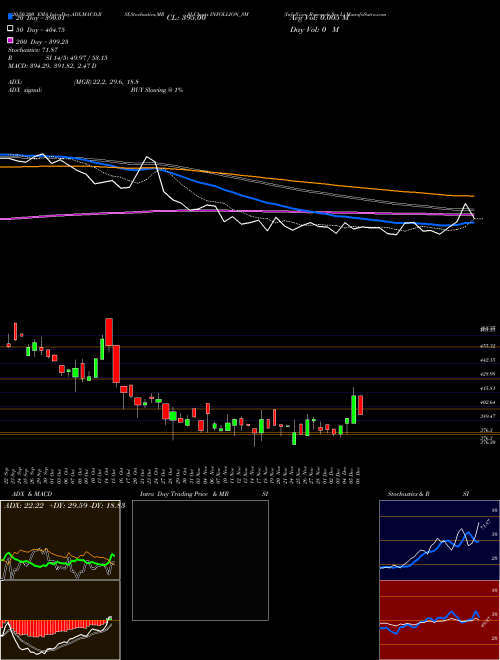Screen dimensions: 500x660
Task: Click the thick blue line in RSI panel
Action: (x=429, y=620)
